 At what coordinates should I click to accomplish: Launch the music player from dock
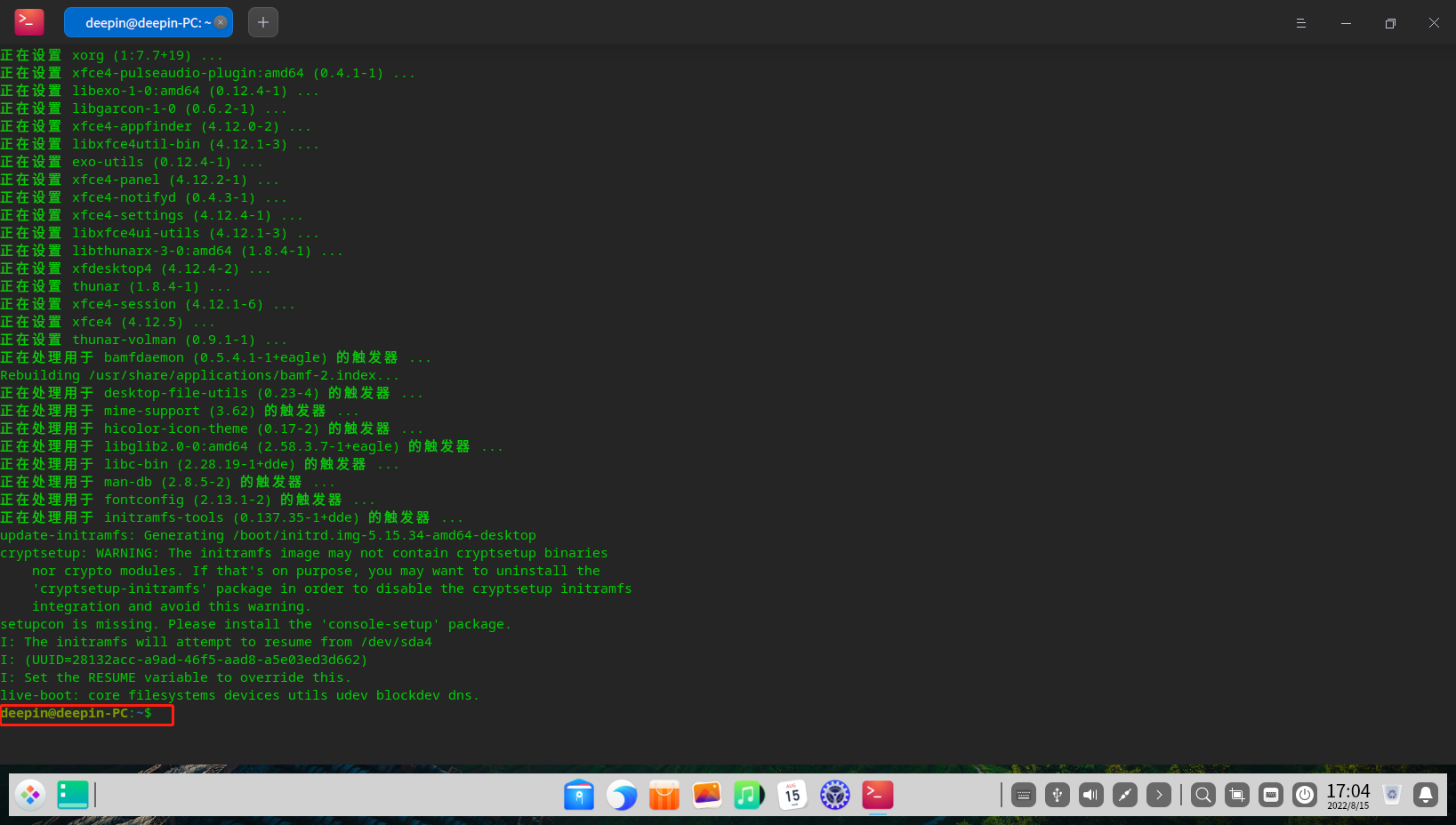pyautogui.click(x=749, y=795)
